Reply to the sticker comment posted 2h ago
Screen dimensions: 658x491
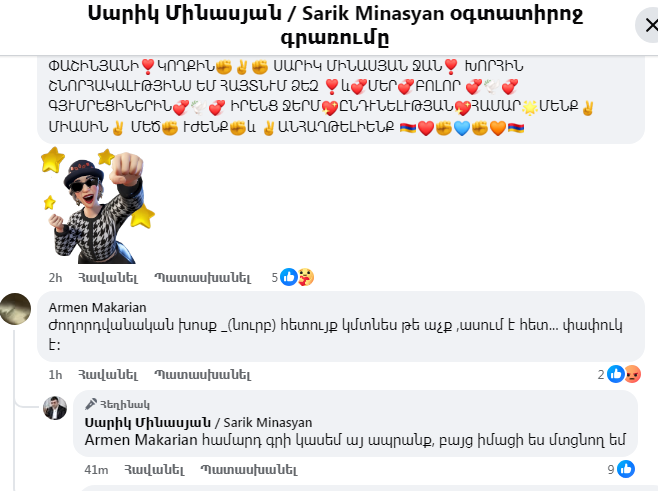(203, 278)
